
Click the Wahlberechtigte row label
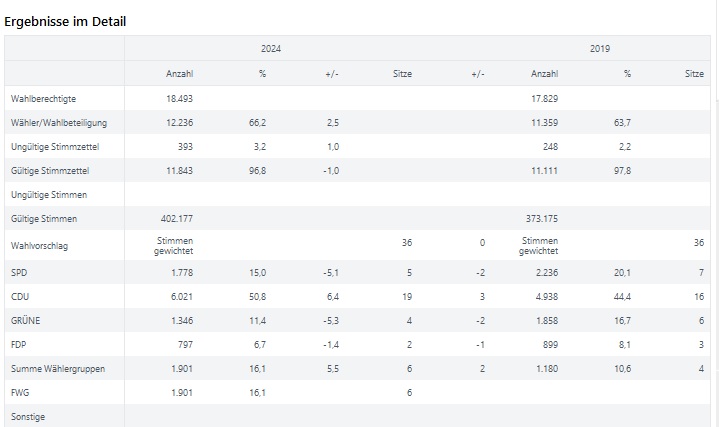tap(44, 99)
